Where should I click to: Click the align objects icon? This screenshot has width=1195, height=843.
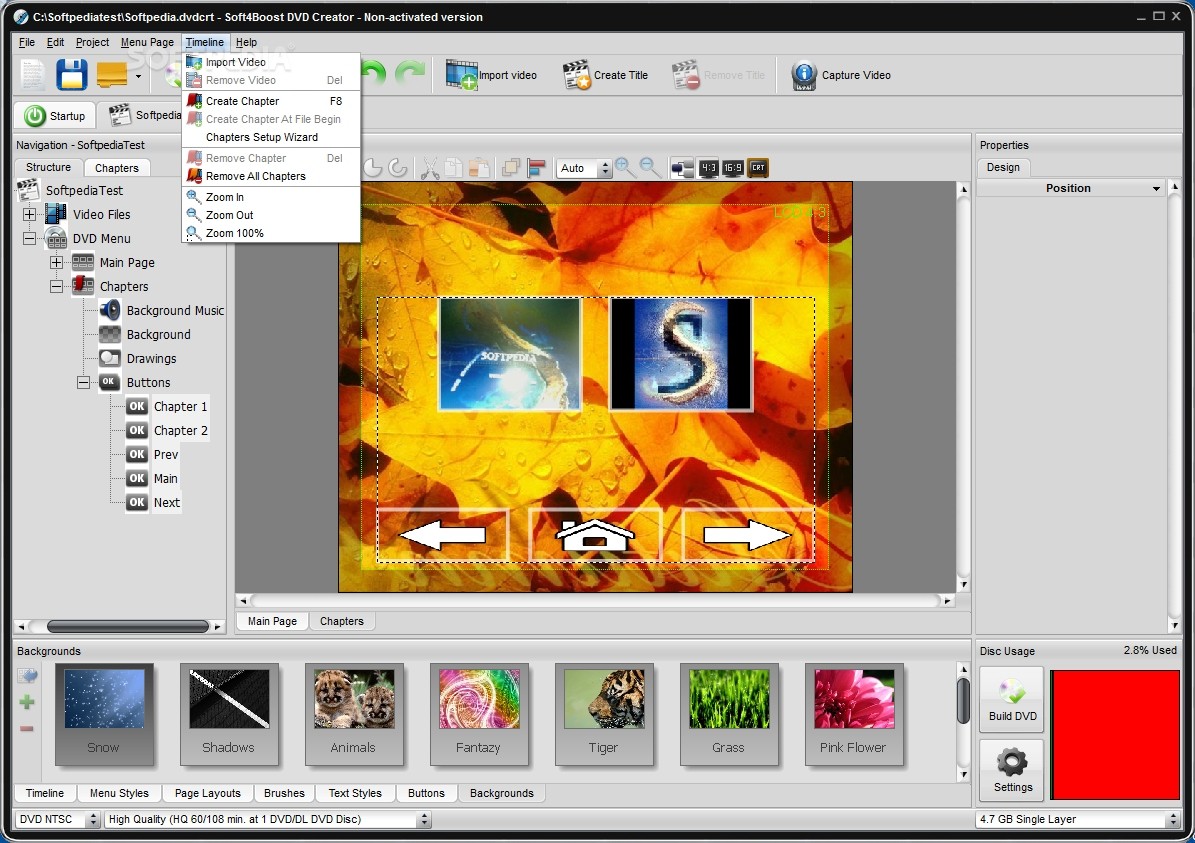pos(537,168)
